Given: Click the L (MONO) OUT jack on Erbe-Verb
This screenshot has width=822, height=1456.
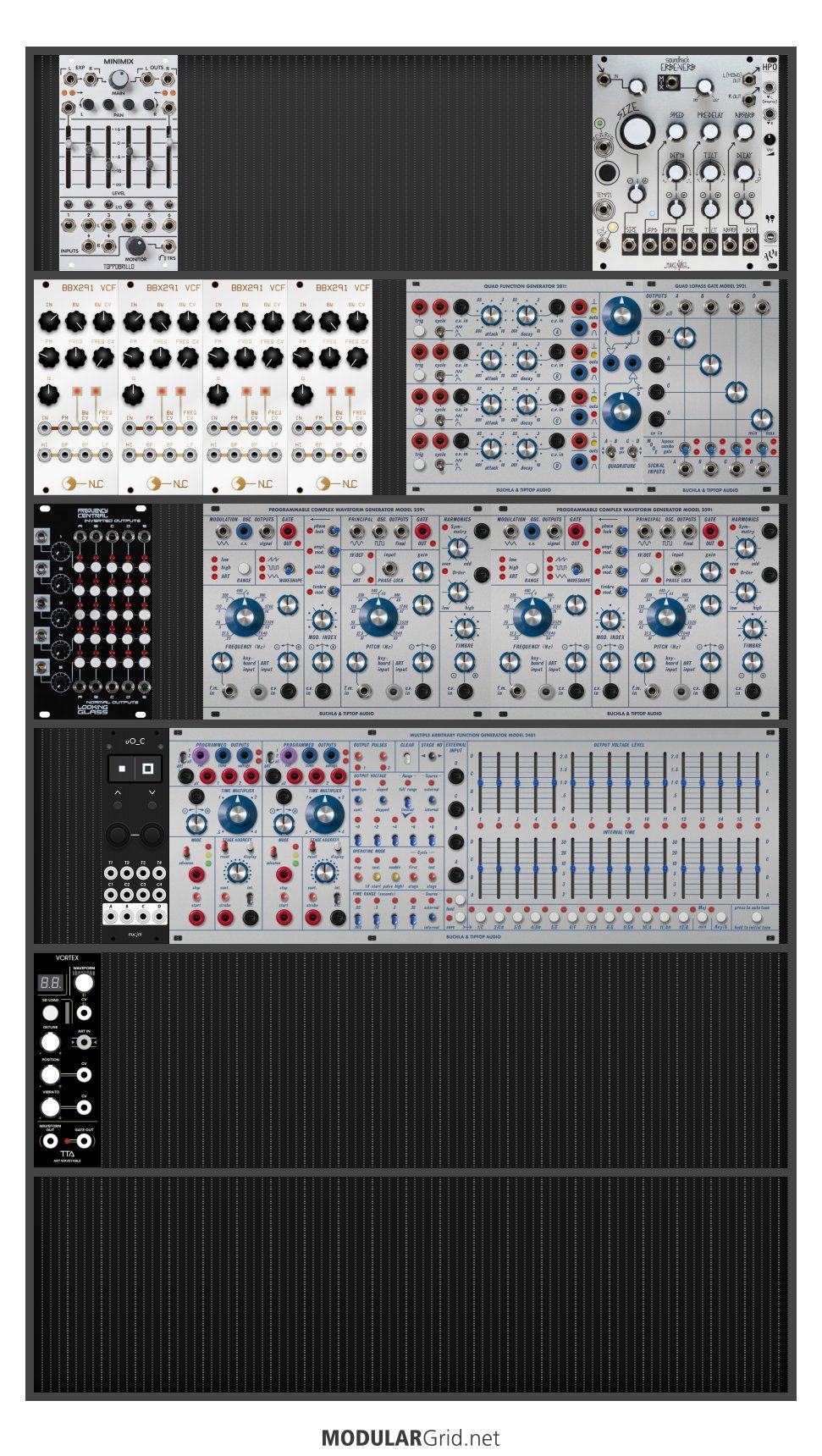Looking at the screenshot, I should (748, 80).
